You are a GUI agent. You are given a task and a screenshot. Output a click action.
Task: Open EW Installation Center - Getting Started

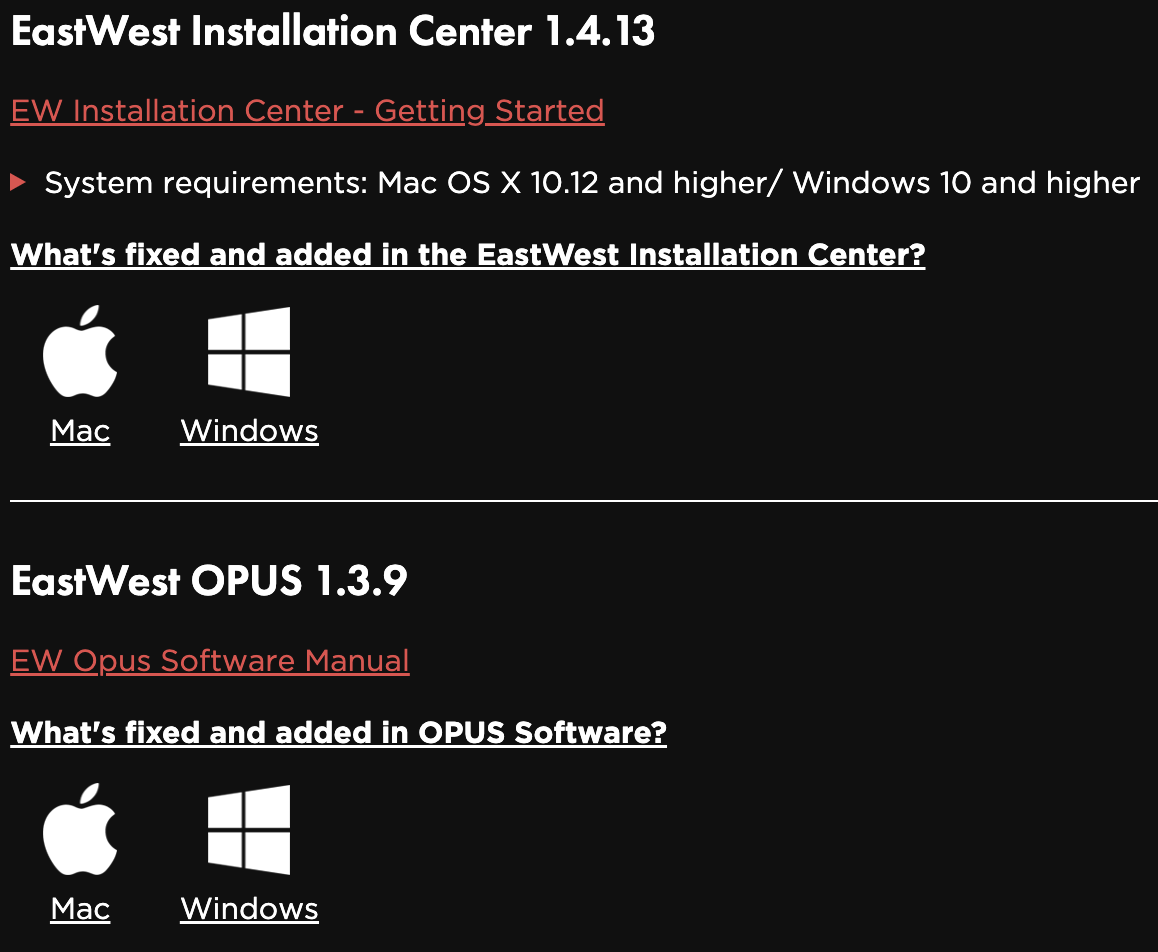[x=306, y=110]
